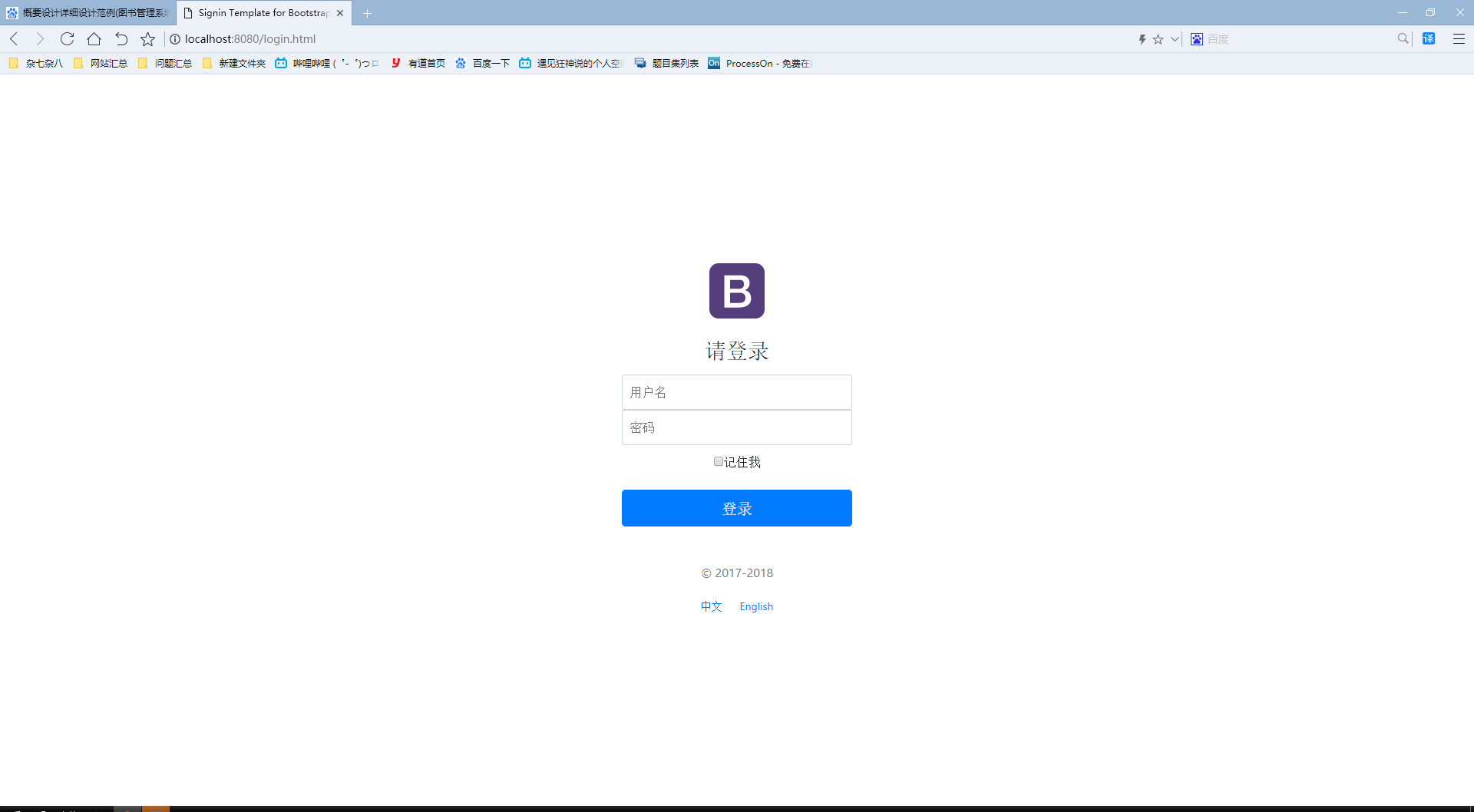Screen dimensions: 1474x812
Task: Check the 记住我 remember-me checkbox
Action: (719, 461)
